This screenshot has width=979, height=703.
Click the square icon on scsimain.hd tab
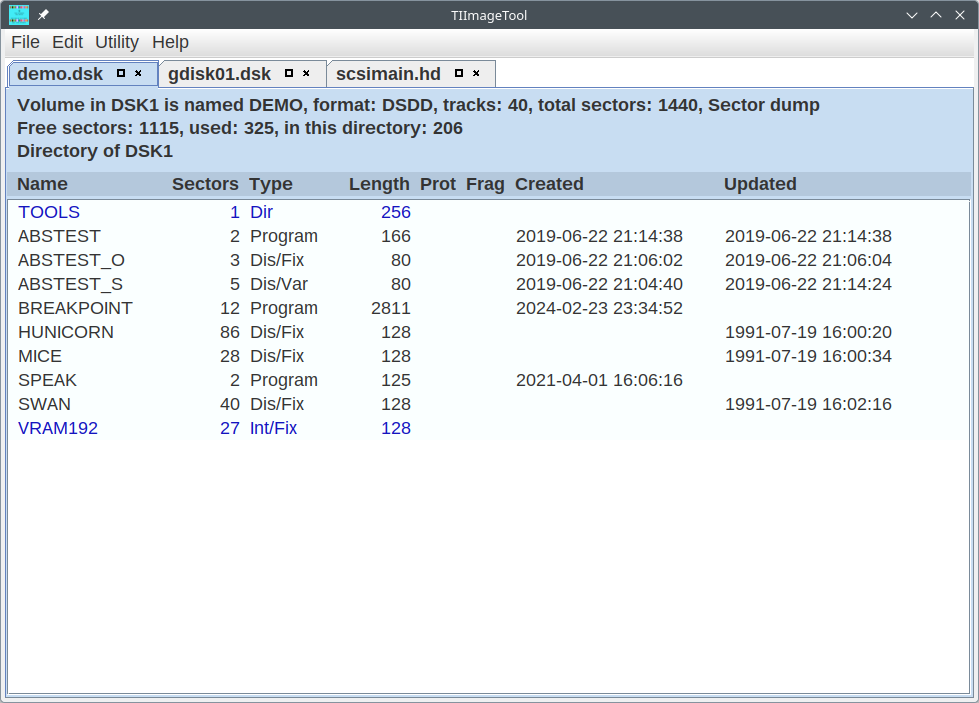click(459, 73)
